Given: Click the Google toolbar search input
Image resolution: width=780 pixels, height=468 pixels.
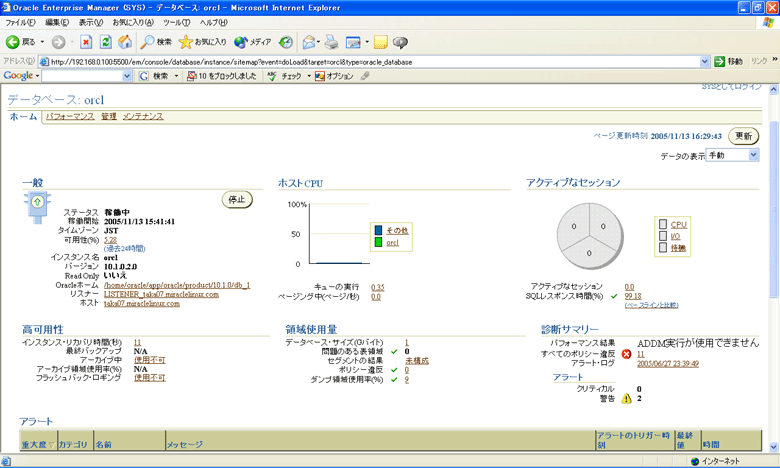Looking at the screenshot, I should point(82,76).
